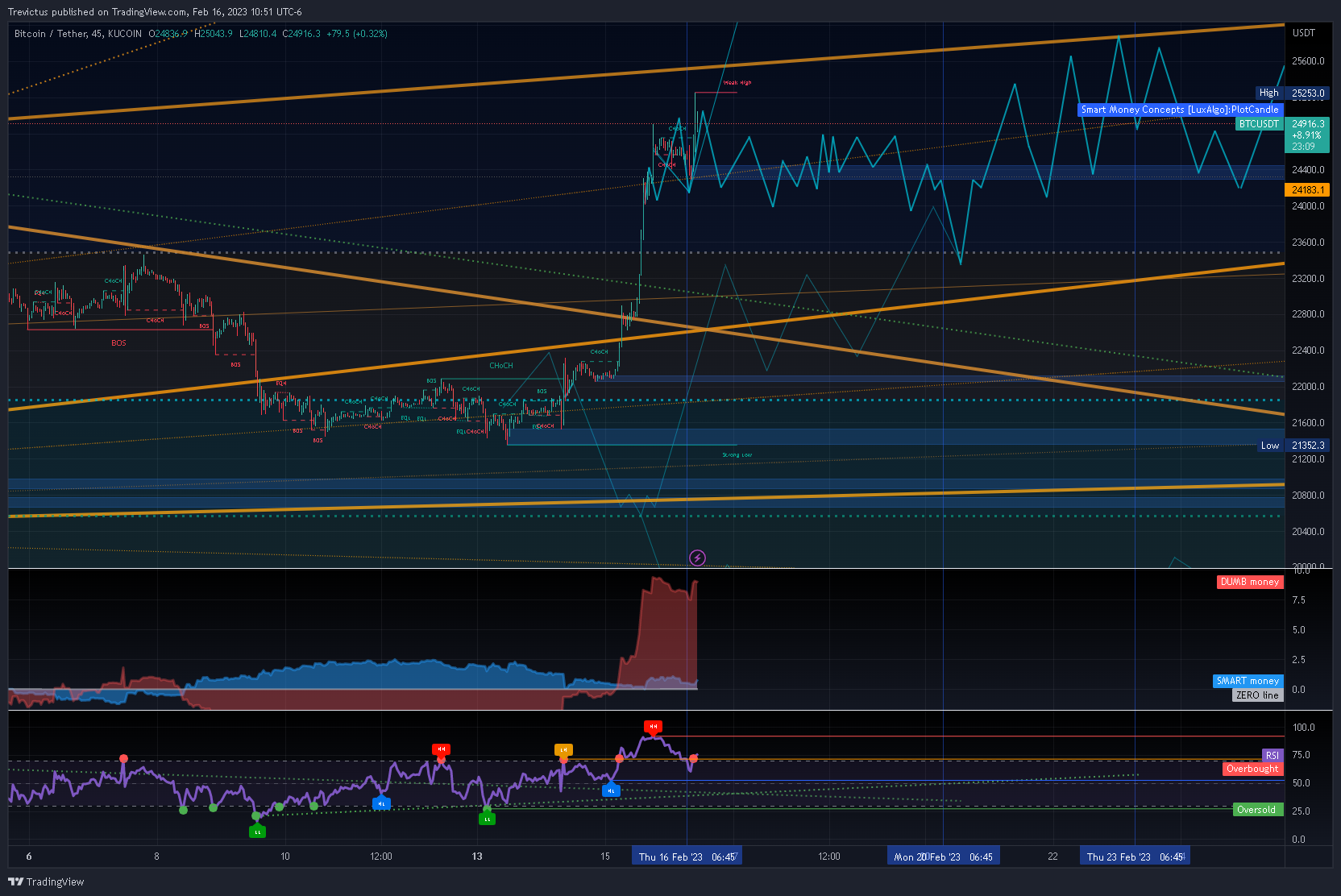Click the Weak High label on chart

(x=737, y=83)
